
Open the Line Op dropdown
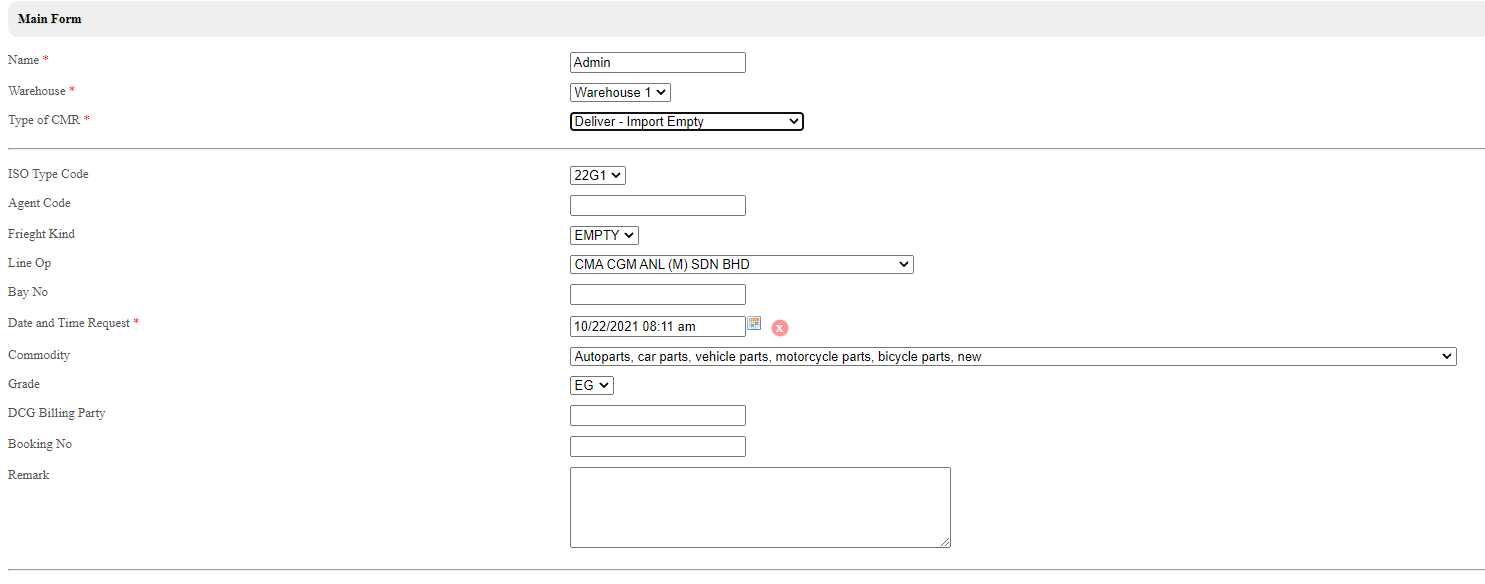pyautogui.click(x=741, y=265)
